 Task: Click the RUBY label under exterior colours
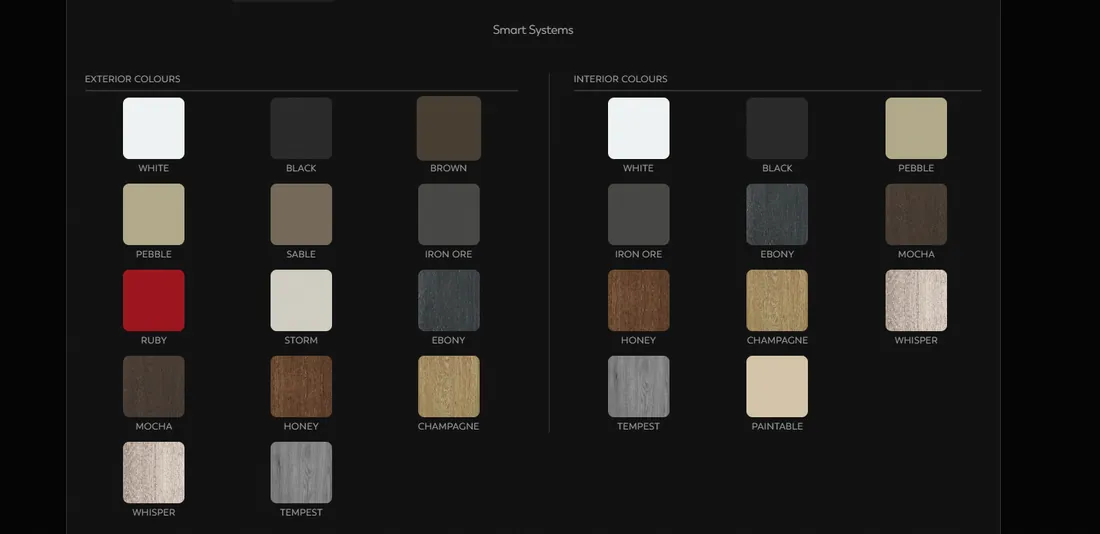(154, 340)
